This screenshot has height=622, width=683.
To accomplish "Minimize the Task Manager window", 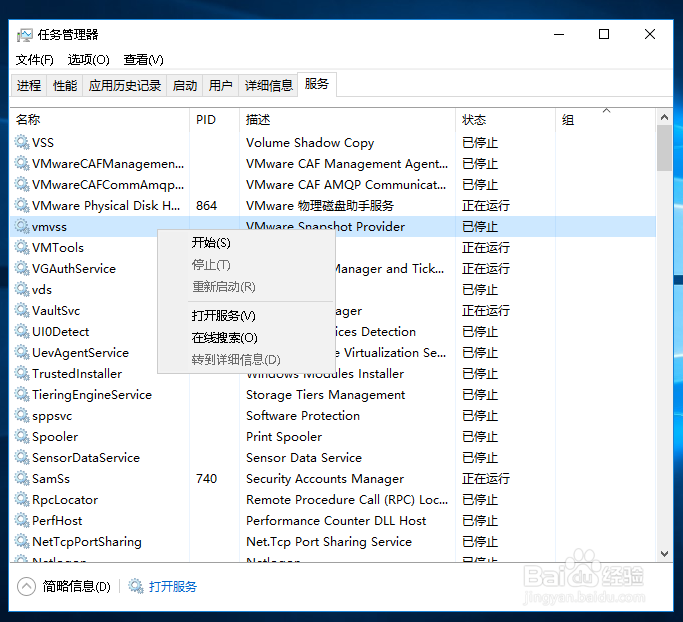I will coord(559,34).
